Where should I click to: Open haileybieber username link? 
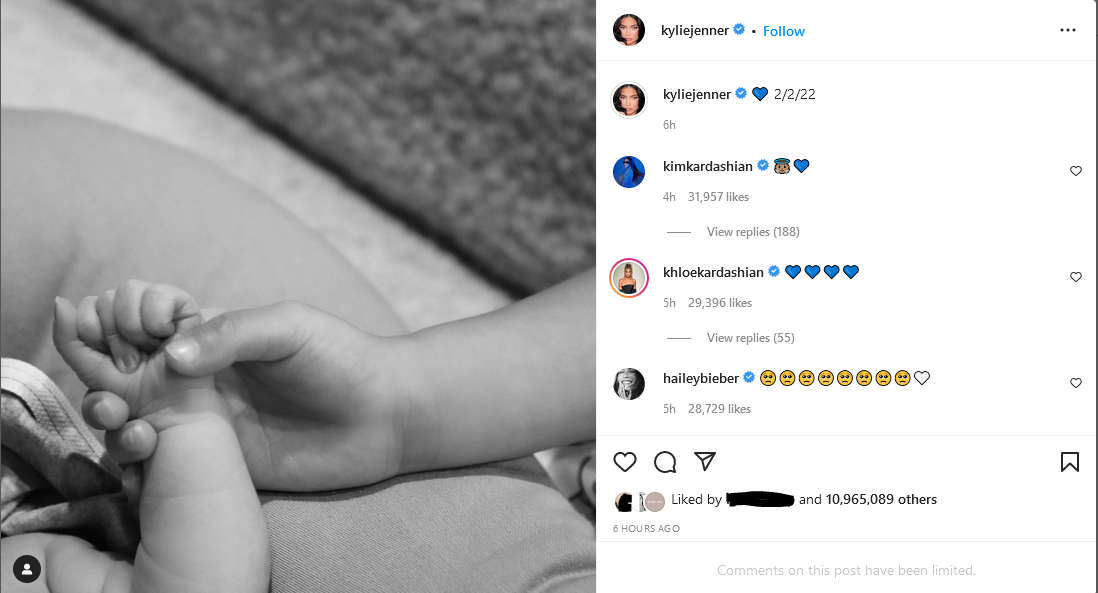click(x=701, y=378)
